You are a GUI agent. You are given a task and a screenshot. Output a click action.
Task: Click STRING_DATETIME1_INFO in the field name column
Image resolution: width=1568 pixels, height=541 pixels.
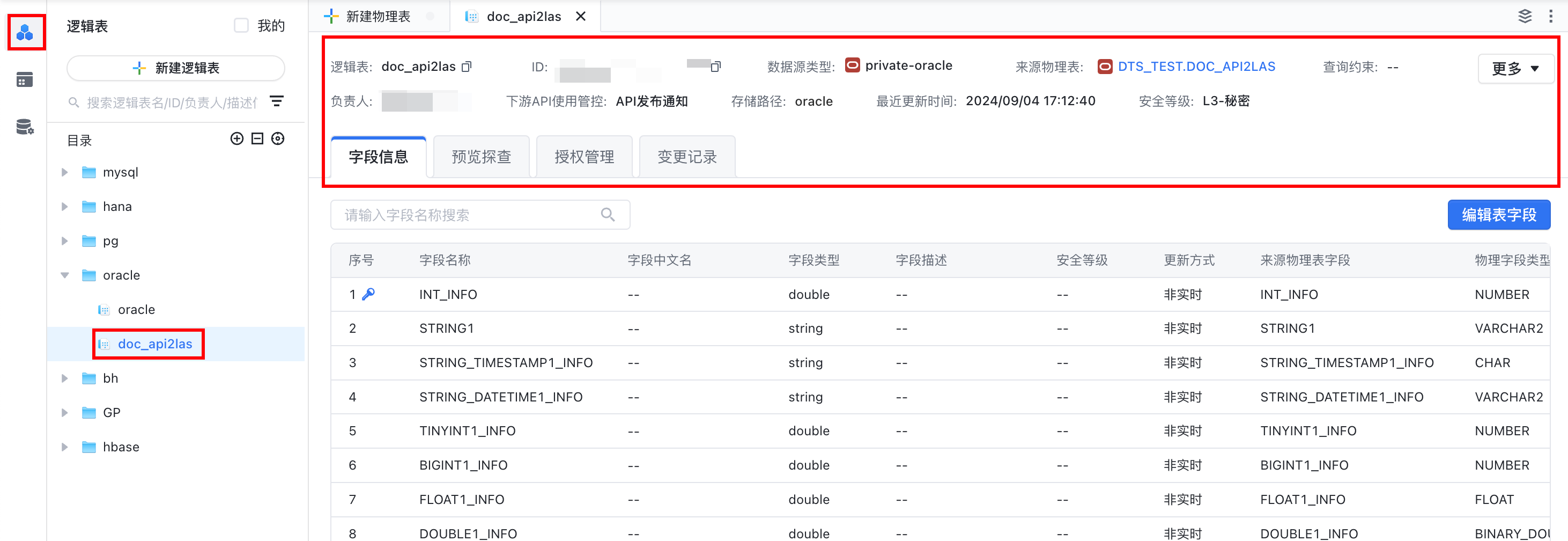tap(501, 397)
